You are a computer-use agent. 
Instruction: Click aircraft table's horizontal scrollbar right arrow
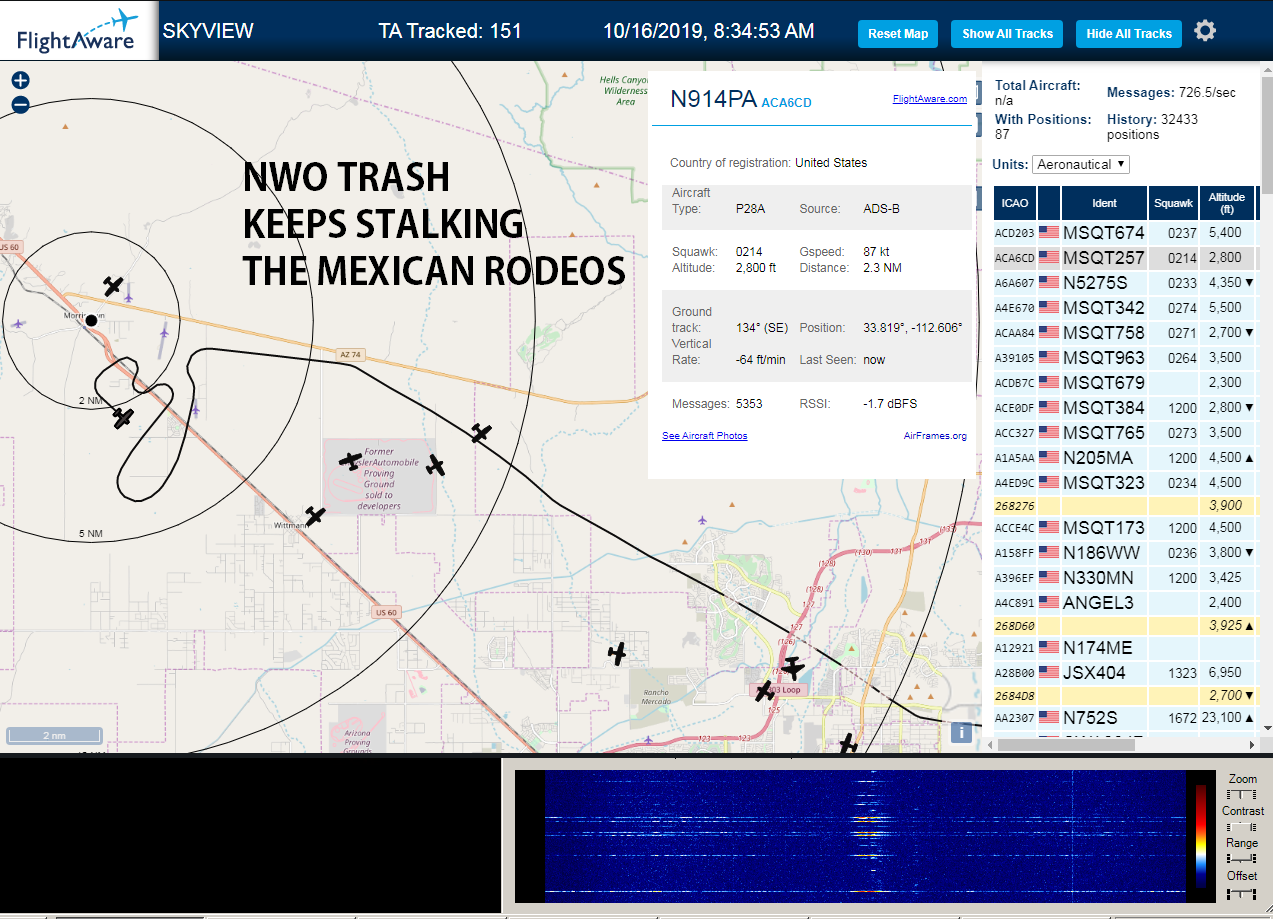(1253, 745)
